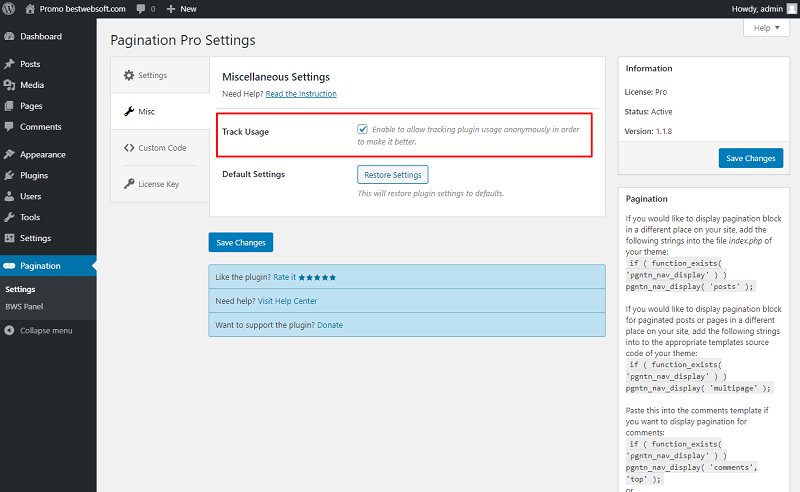Image resolution: width=800 pixels, height=492 pixels.
Task: Click the Tools wrench icon in sidebar
Action: (9, 217)
